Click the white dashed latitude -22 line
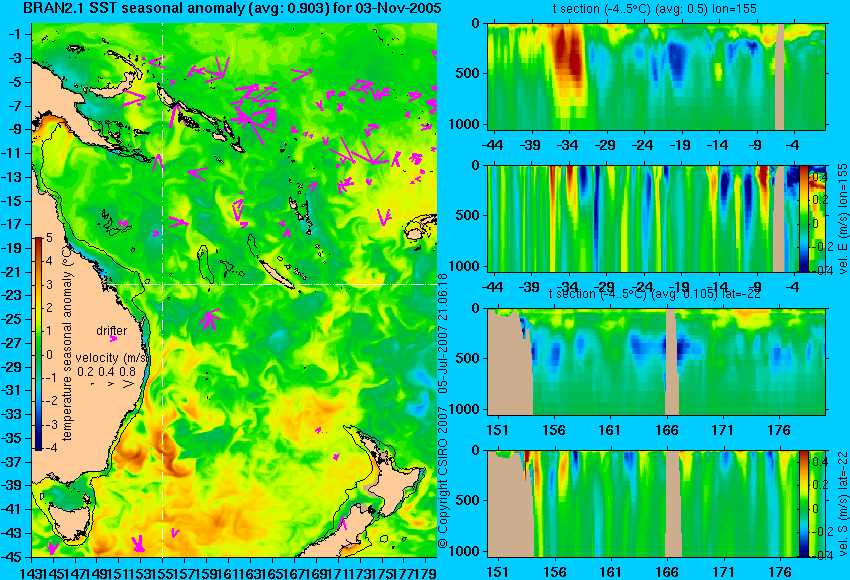850x580 pixels. (x=273, y=284)
